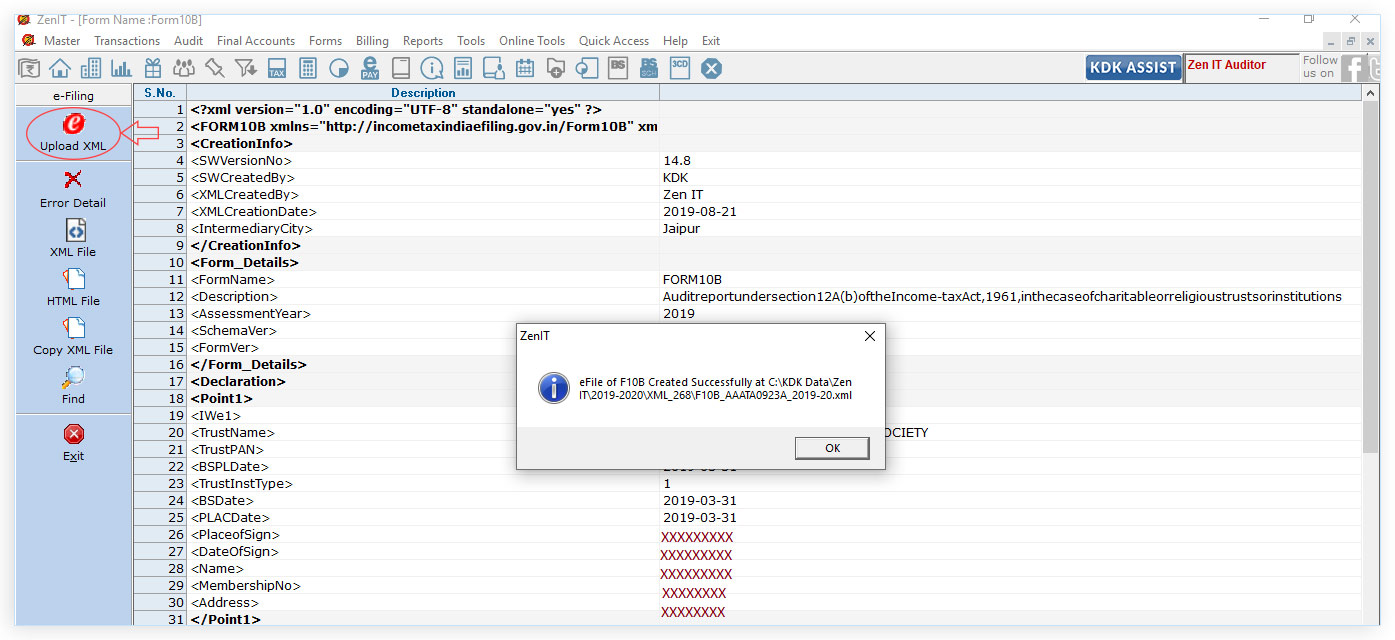
Task: Click the Exit menu item
Action: click(711, 41)
